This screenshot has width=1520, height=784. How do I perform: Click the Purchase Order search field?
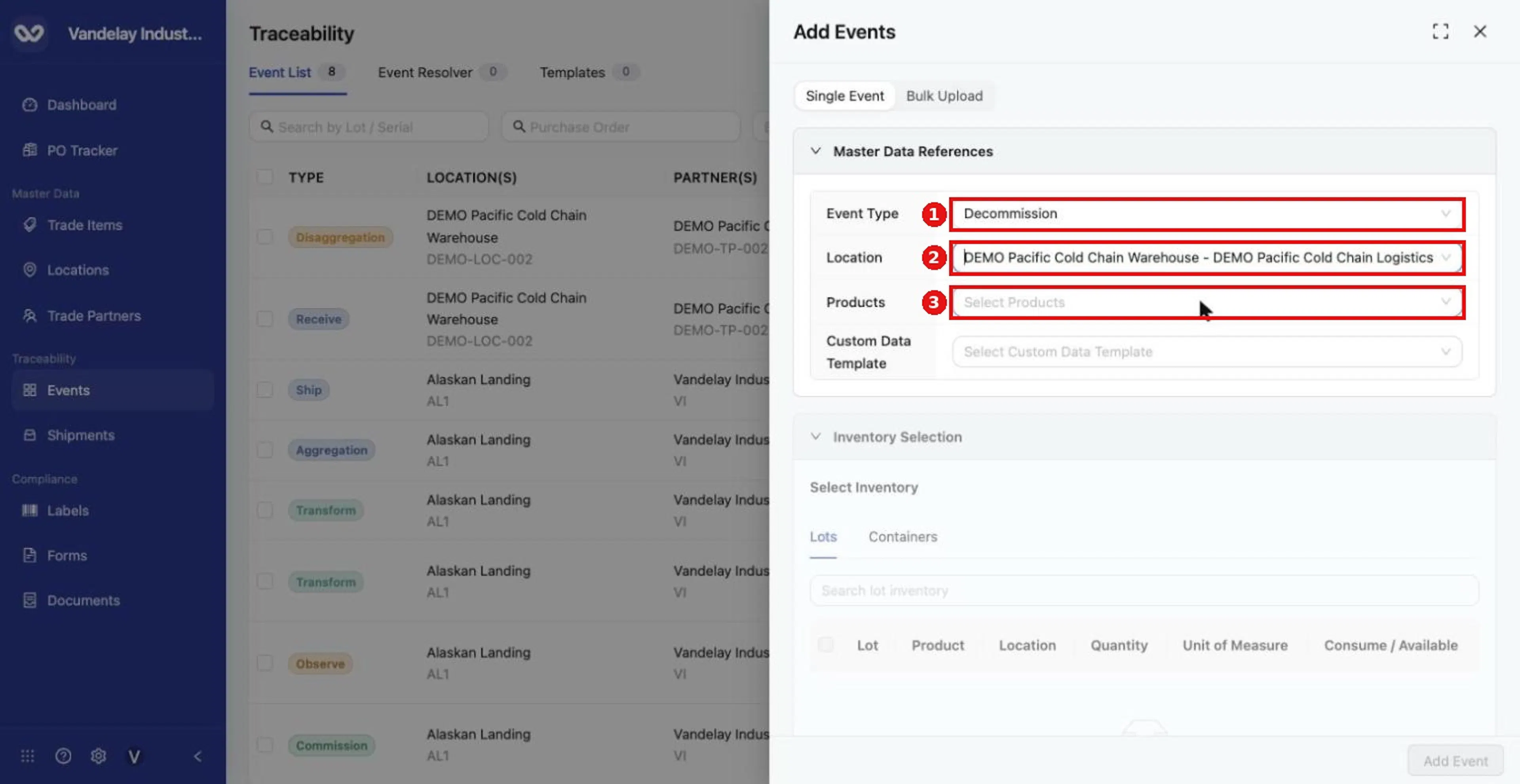[x=621, y=127]
